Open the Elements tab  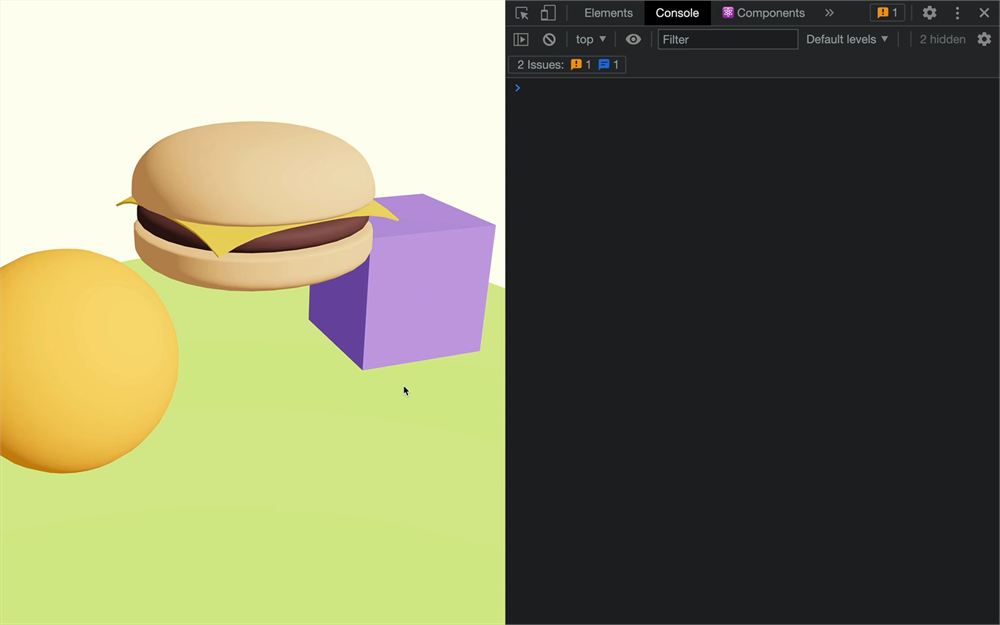click(608, 13)
